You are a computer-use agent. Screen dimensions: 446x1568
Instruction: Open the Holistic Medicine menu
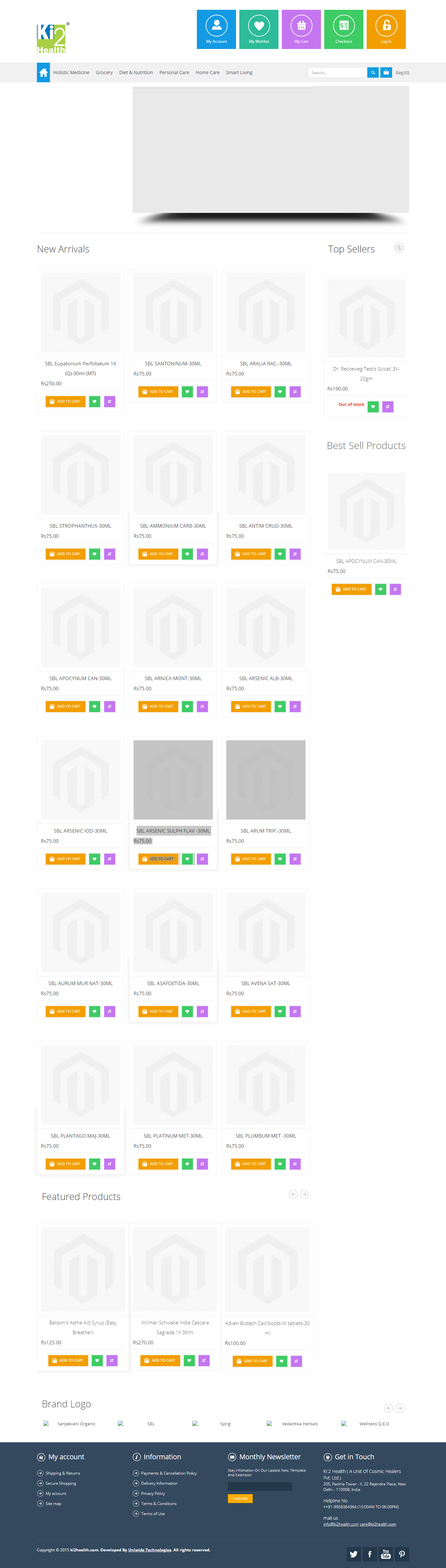point(71,72)
